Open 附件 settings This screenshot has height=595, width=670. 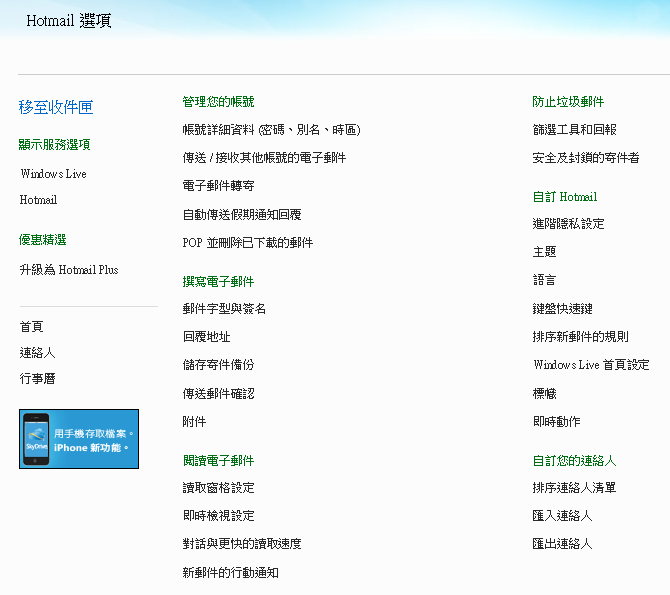coord(194,421)
